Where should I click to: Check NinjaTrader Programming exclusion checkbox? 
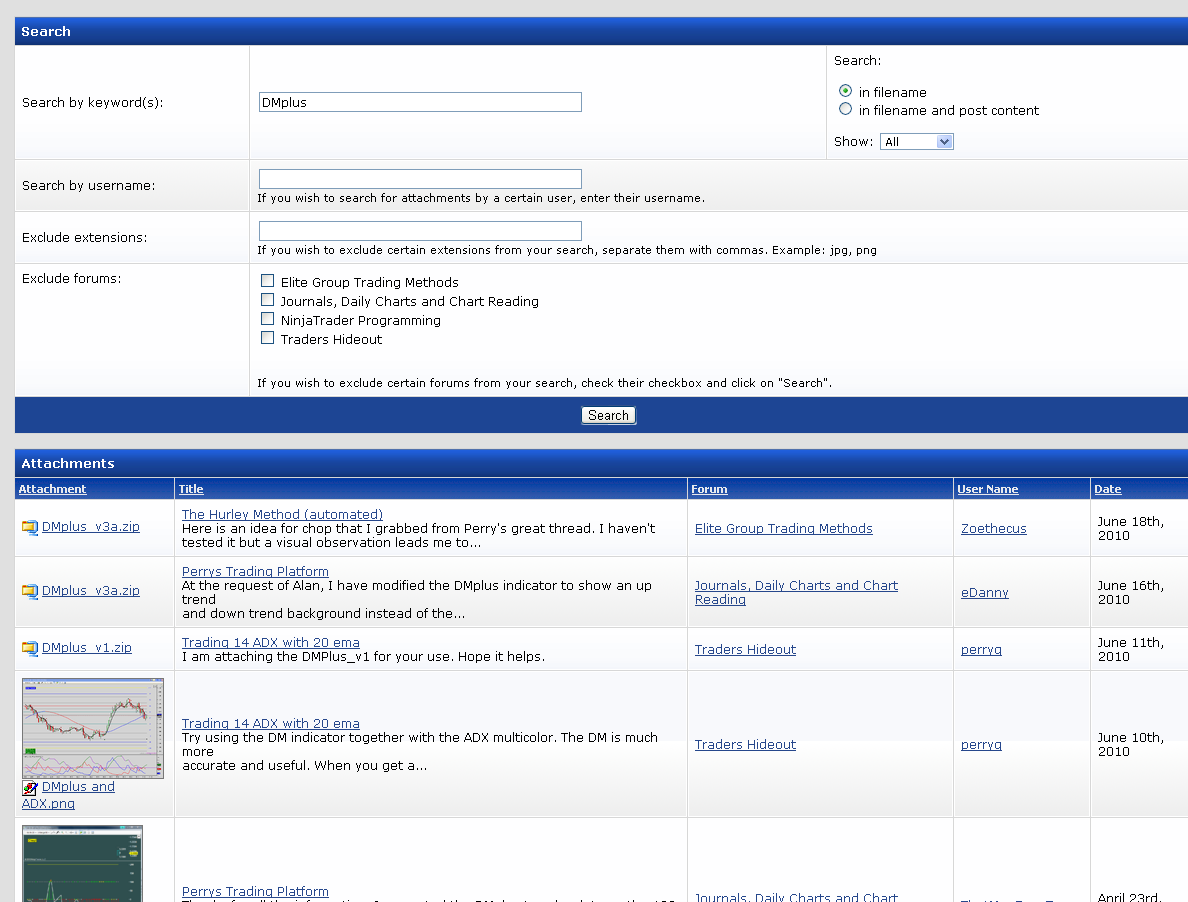(267, 319)
